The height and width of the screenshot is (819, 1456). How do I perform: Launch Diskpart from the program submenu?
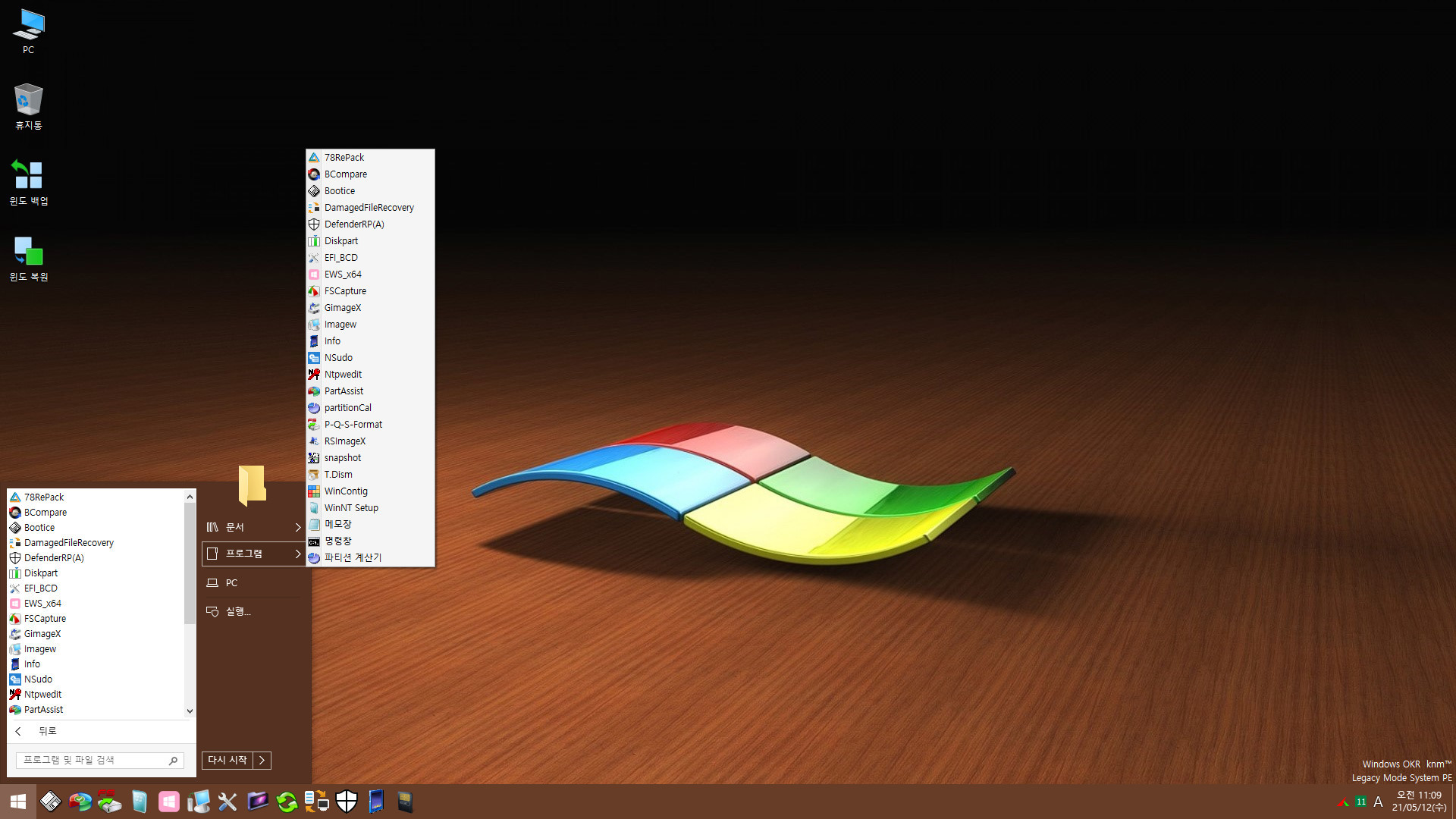(x=370, y=241)
